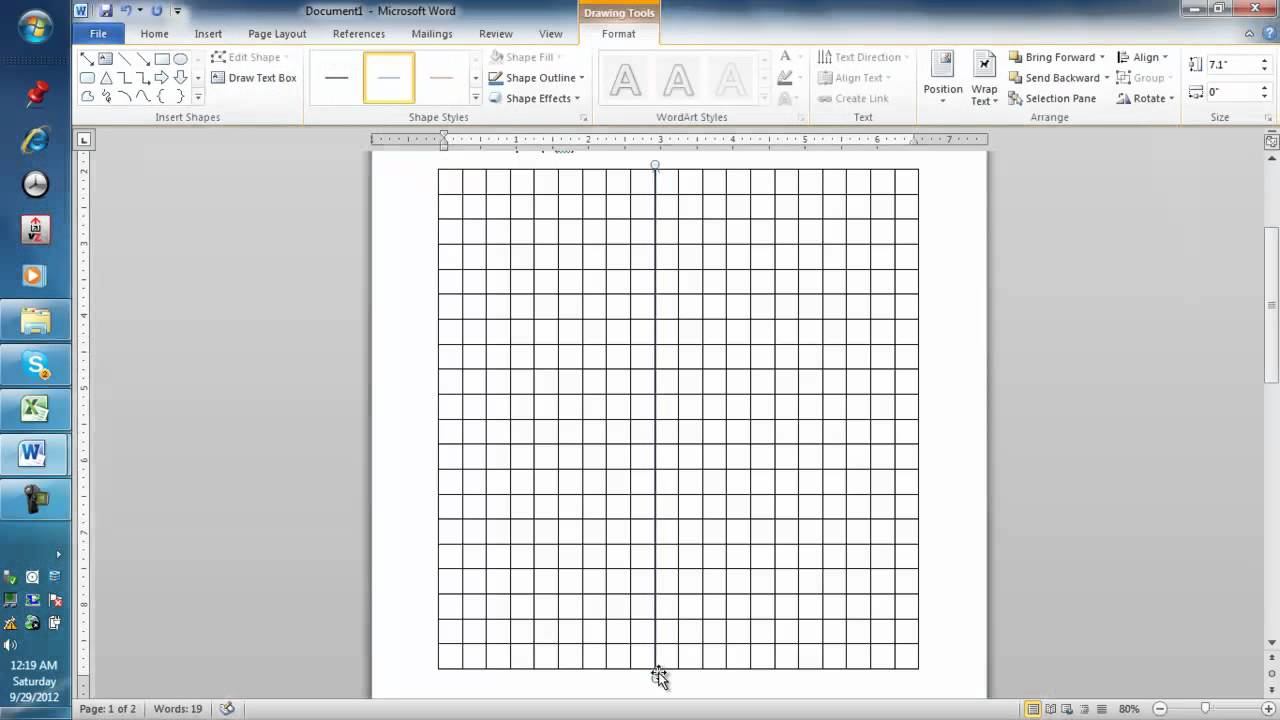Choose the Rectangle shape
This screenshot has height=720, width=1280.
(162, 59)
